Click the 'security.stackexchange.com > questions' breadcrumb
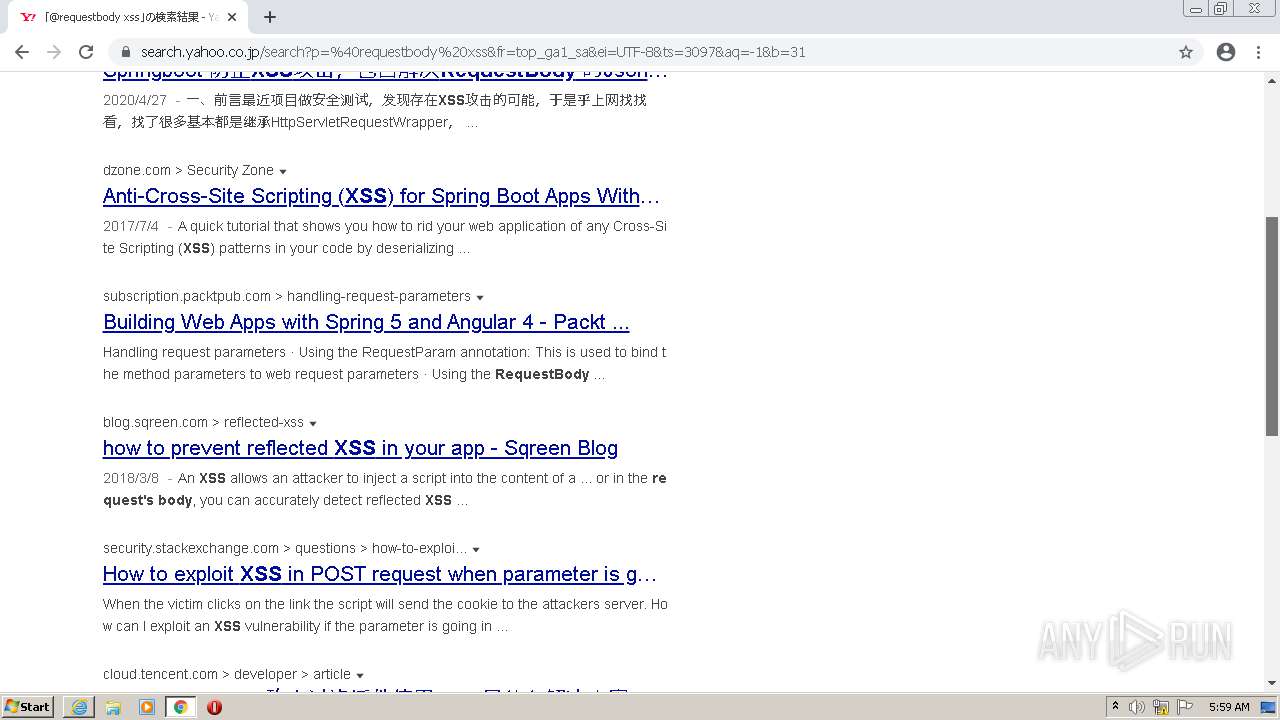This screenshot has height=720, width=1280. [x=285, y=548]
